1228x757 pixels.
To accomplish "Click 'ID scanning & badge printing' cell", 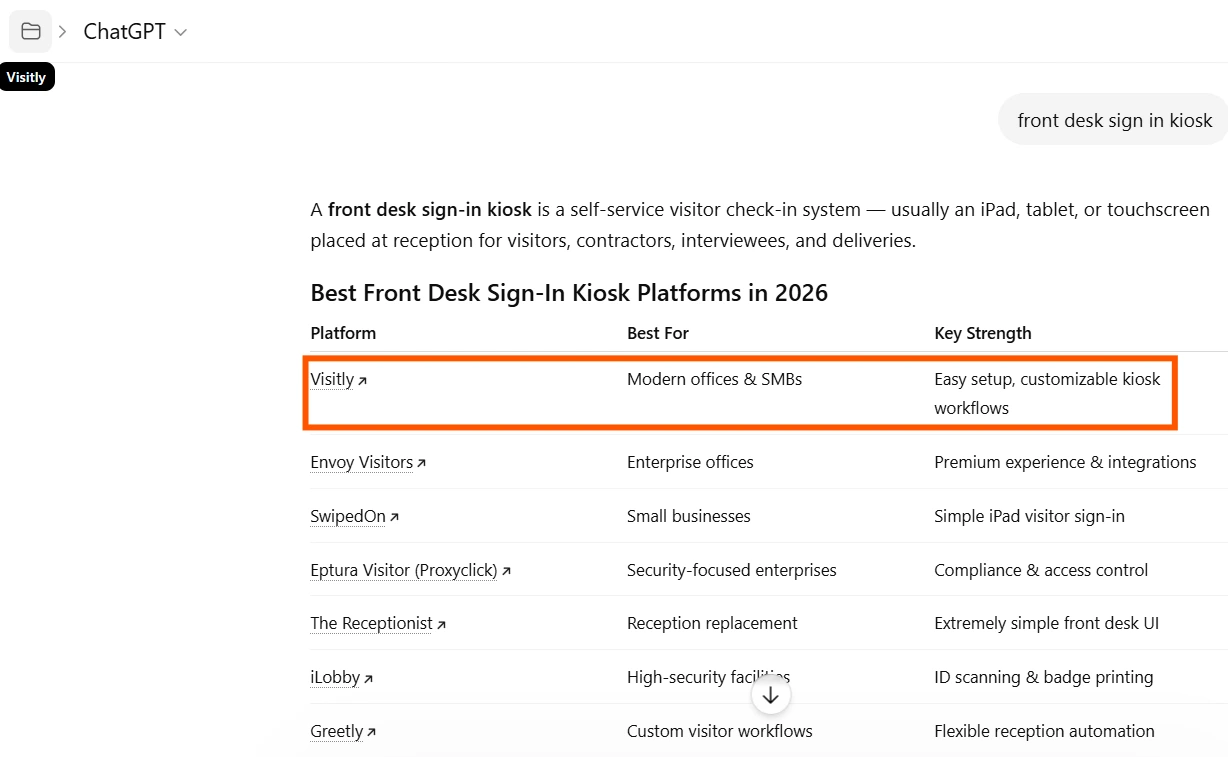I will 1043,677.
